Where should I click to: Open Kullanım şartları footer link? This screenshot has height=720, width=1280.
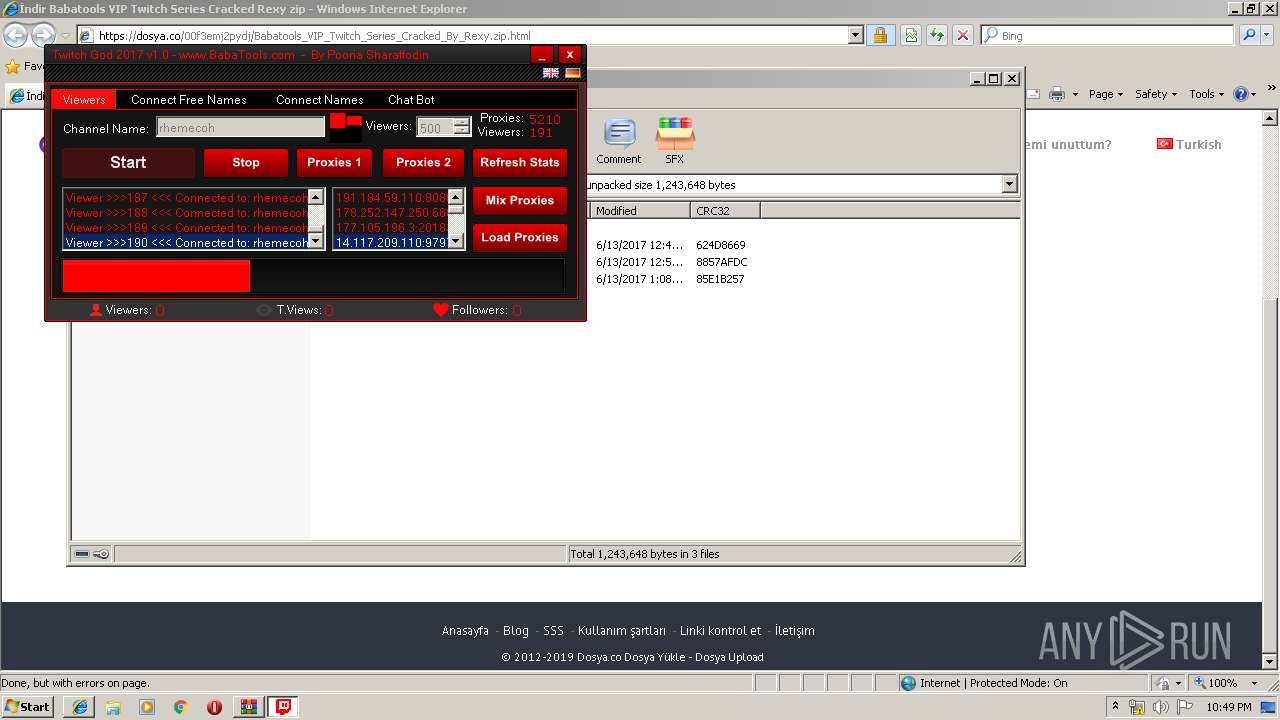[x=622, y=631]
